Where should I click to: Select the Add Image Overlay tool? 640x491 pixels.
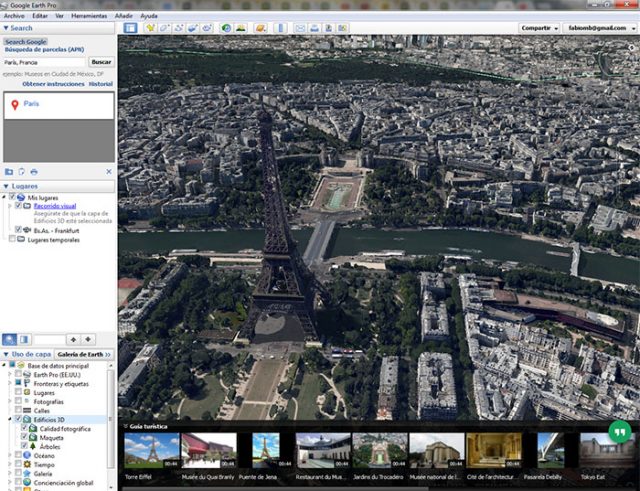pyautogui.click(x=192, y=28)
